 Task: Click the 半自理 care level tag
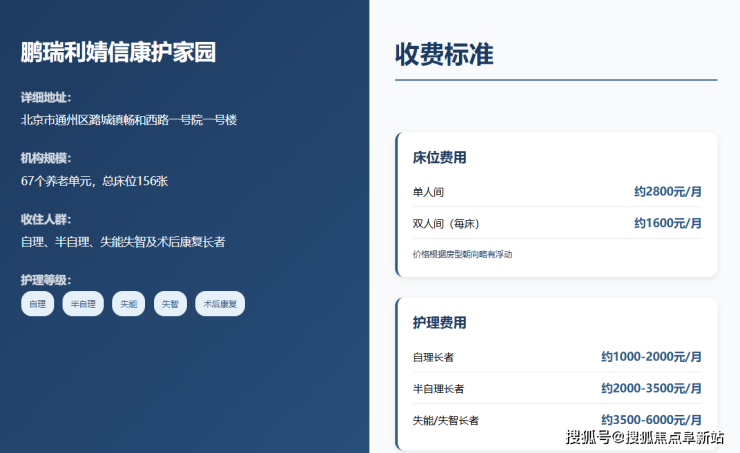click(x=83, y=304)
